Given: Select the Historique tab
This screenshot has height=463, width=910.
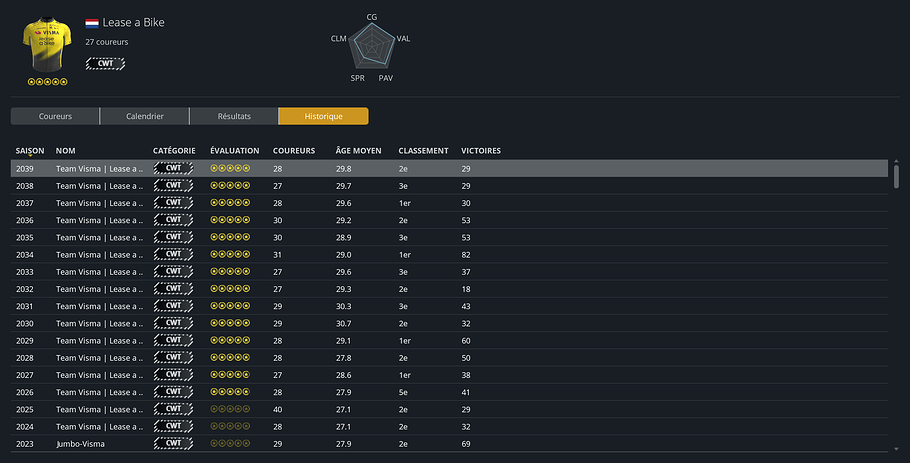Looking at the screenshot, I should (x=323, y=116).
